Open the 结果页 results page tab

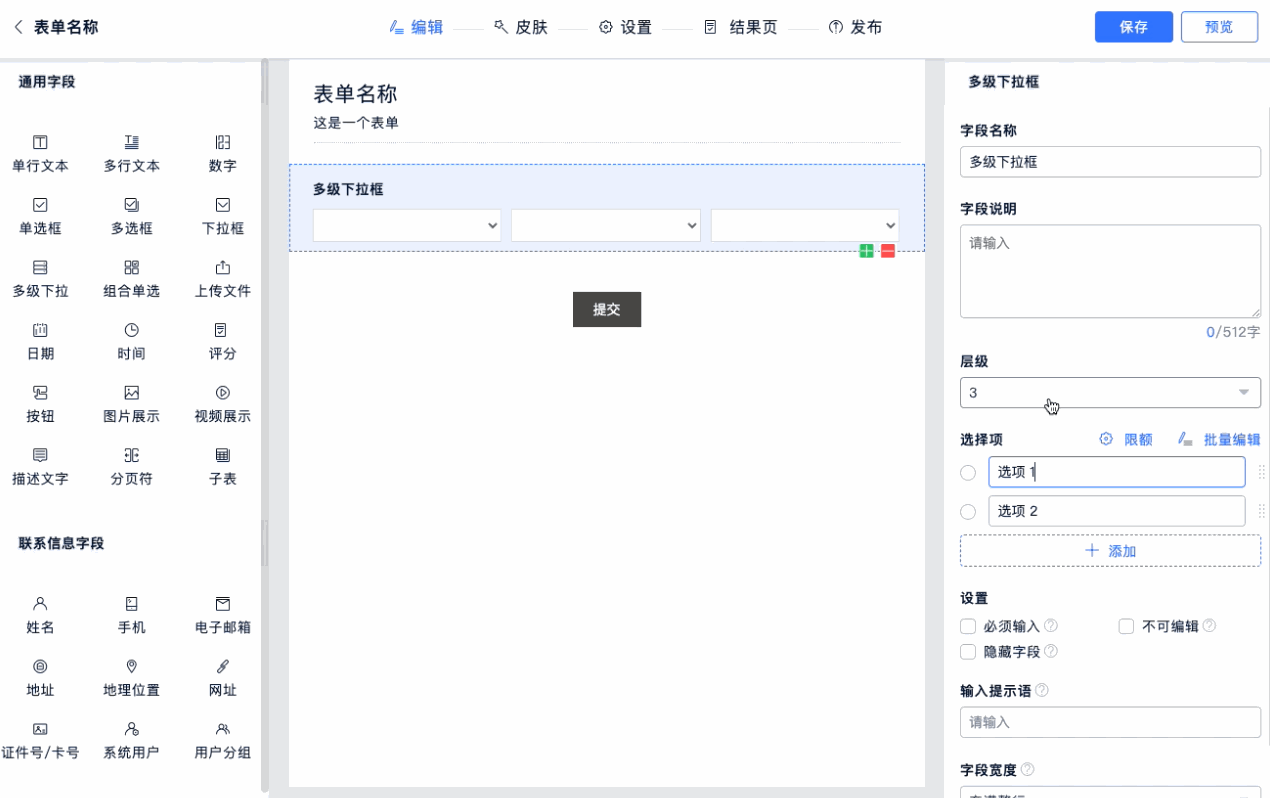[x=741, y=27]
